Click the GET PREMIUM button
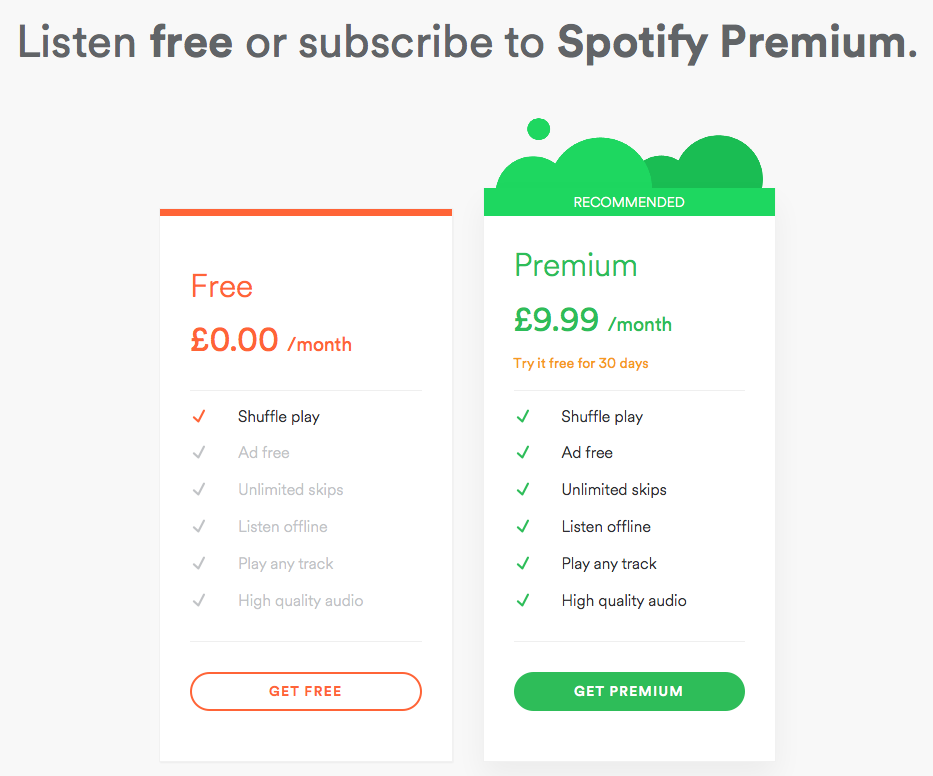The image size is (933, 776). click(628, 691)
